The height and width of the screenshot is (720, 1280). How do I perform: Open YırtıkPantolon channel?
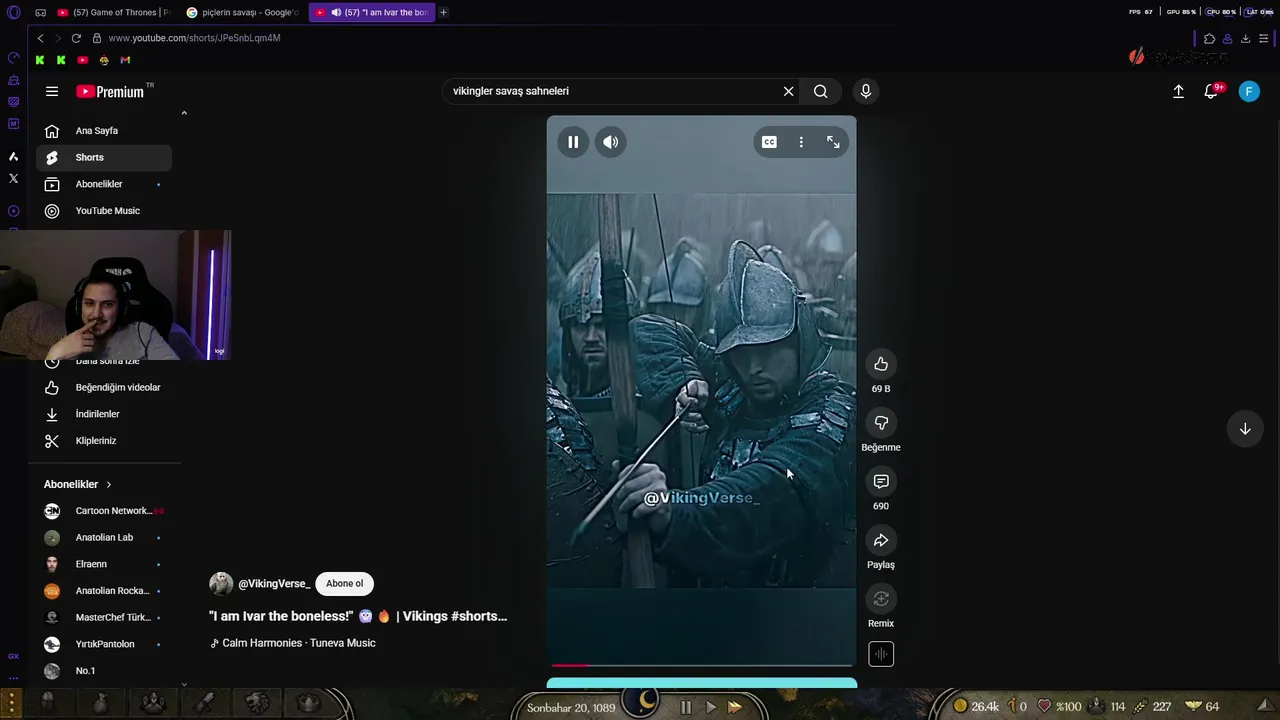(104, 644)
